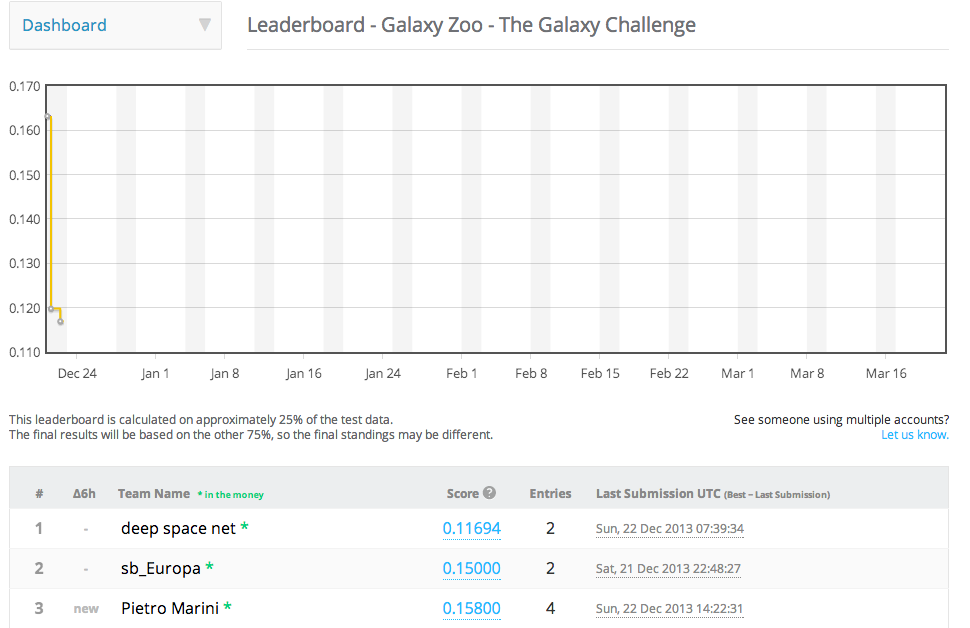Click the Sun, 22 Dec 2013 14:22:31 timestamp
The height and width of the screenshot is (628, 970).
tap(670, 609)
